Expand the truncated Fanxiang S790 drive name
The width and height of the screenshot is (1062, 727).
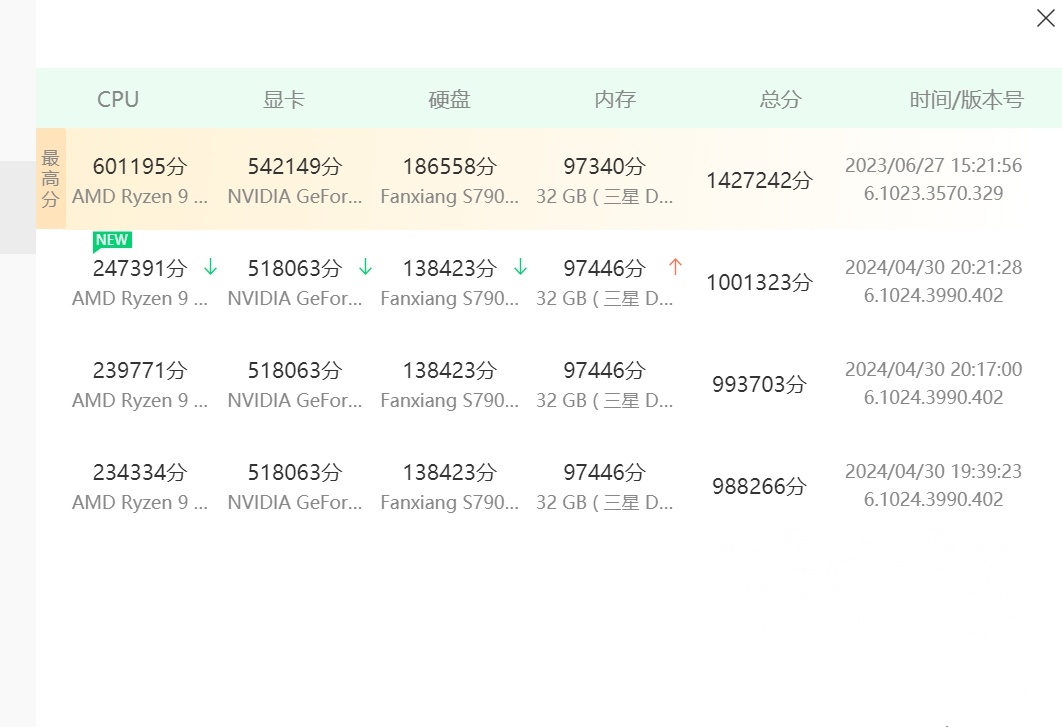[x=450, y=196]
